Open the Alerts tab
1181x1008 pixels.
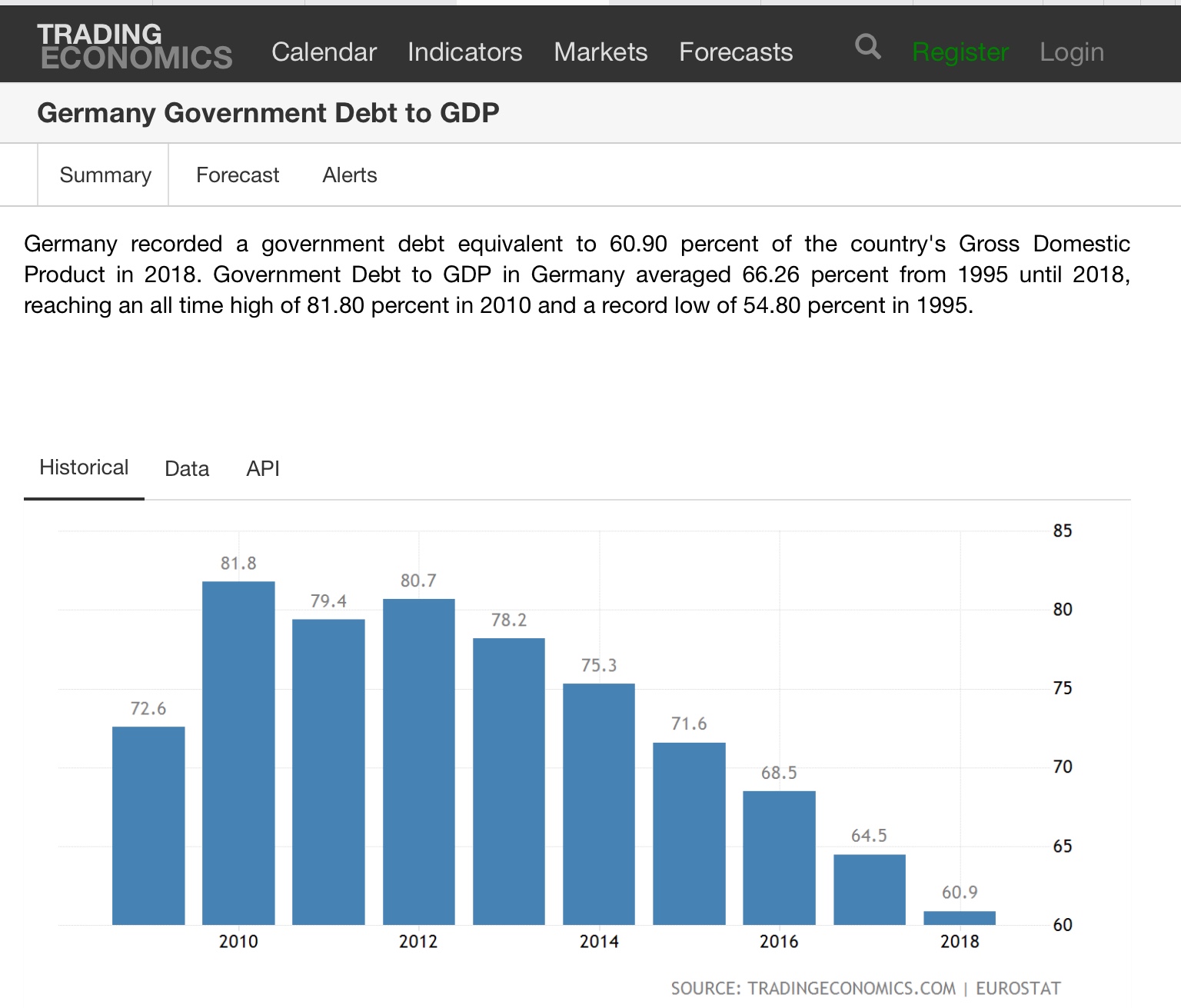350,175
